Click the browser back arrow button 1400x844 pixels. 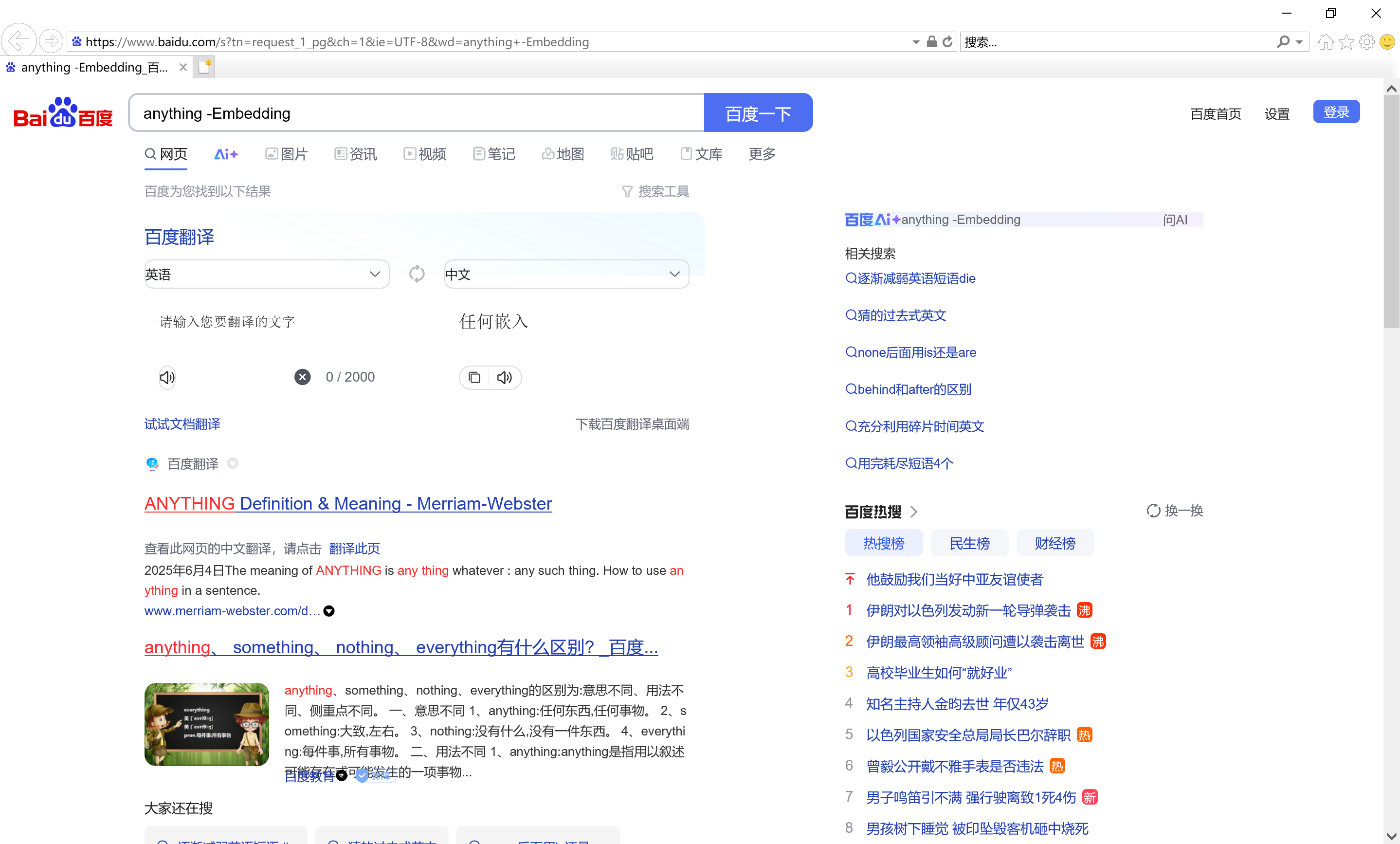pos(19,41)
